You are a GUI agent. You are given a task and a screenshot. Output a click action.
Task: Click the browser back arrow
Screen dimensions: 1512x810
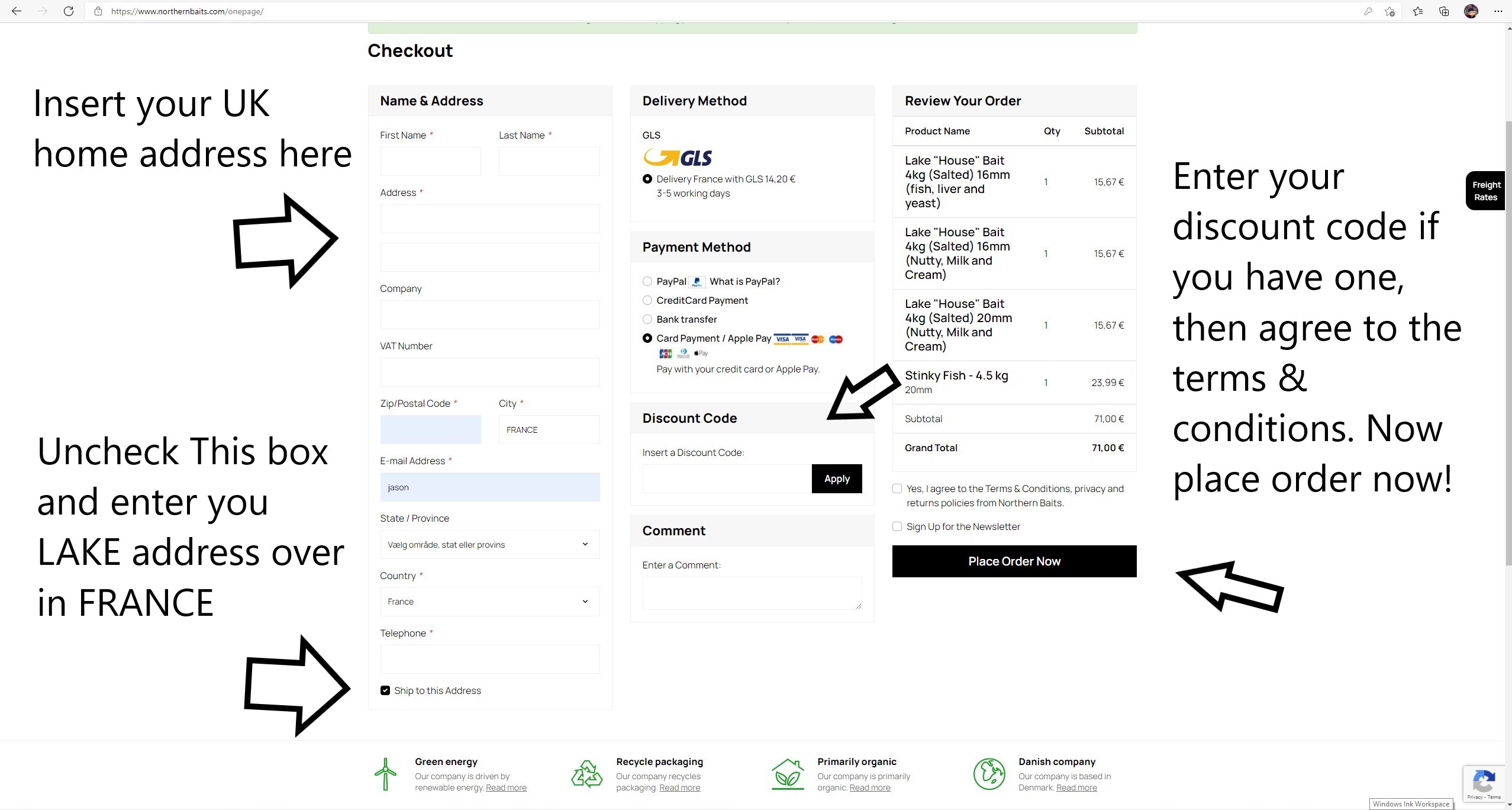click(17, 11)
